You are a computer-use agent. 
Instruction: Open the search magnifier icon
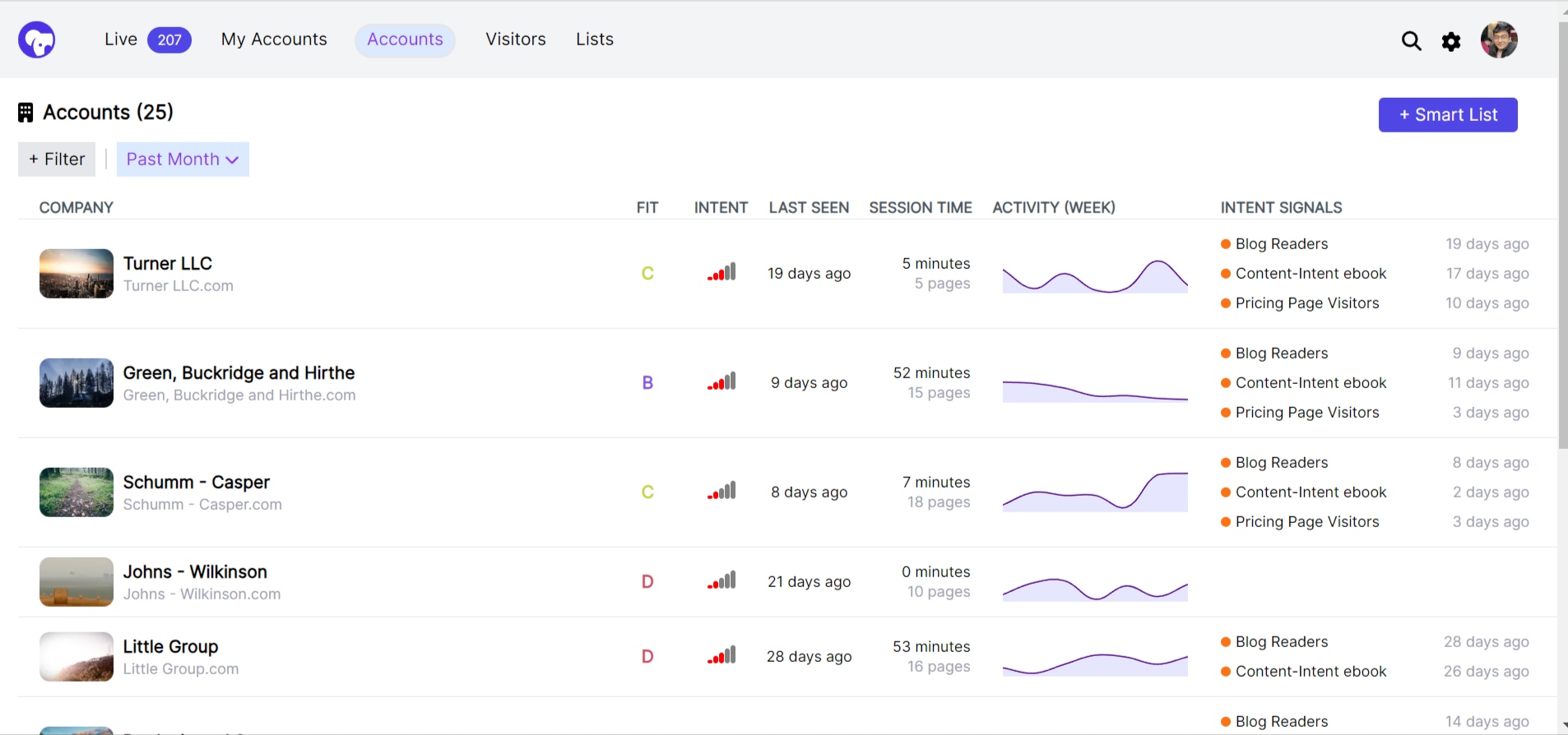pyautogui.click(x=1411, y=41)
